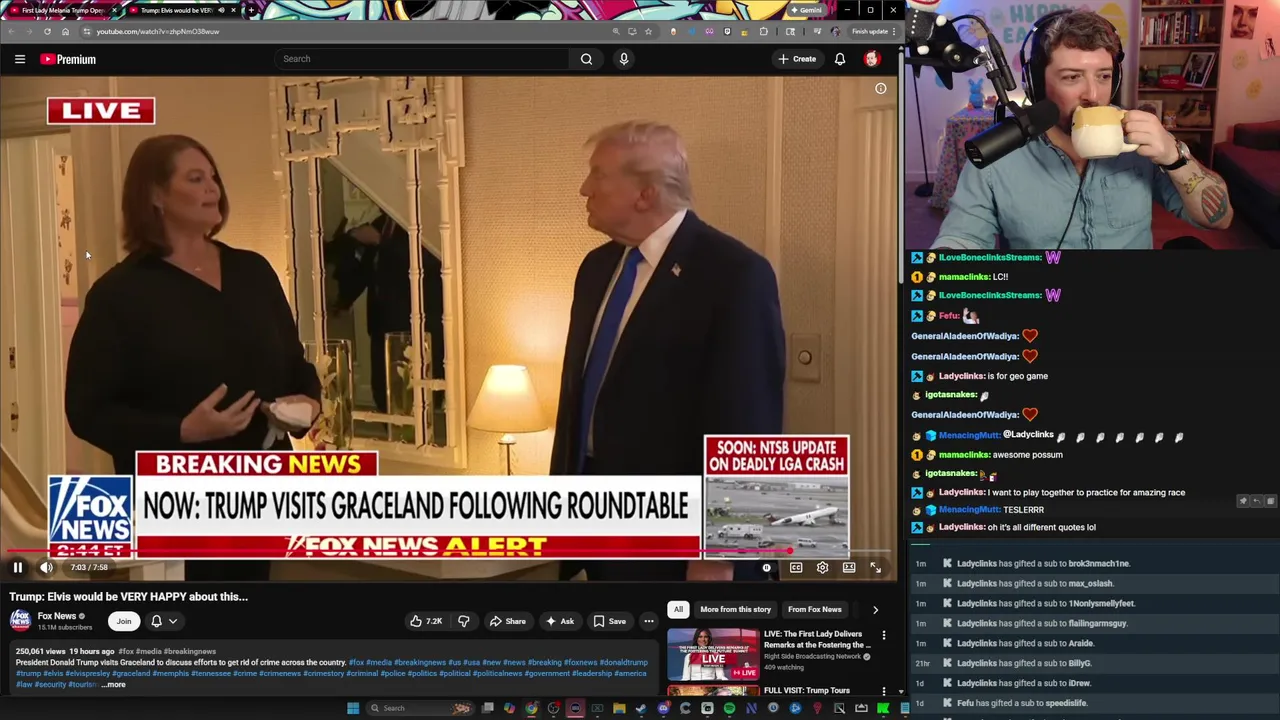
Task: Click the search magnifier button
Action: pyautogui.click(x=587, y=59)
